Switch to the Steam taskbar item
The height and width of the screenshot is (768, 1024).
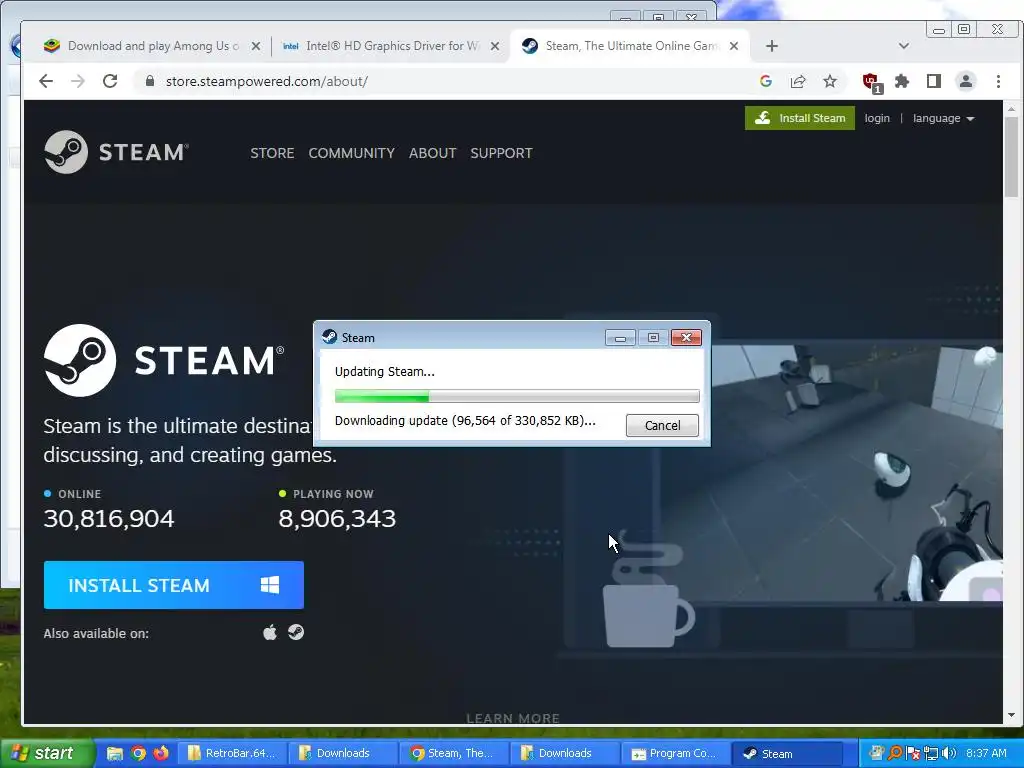[788, 753]
